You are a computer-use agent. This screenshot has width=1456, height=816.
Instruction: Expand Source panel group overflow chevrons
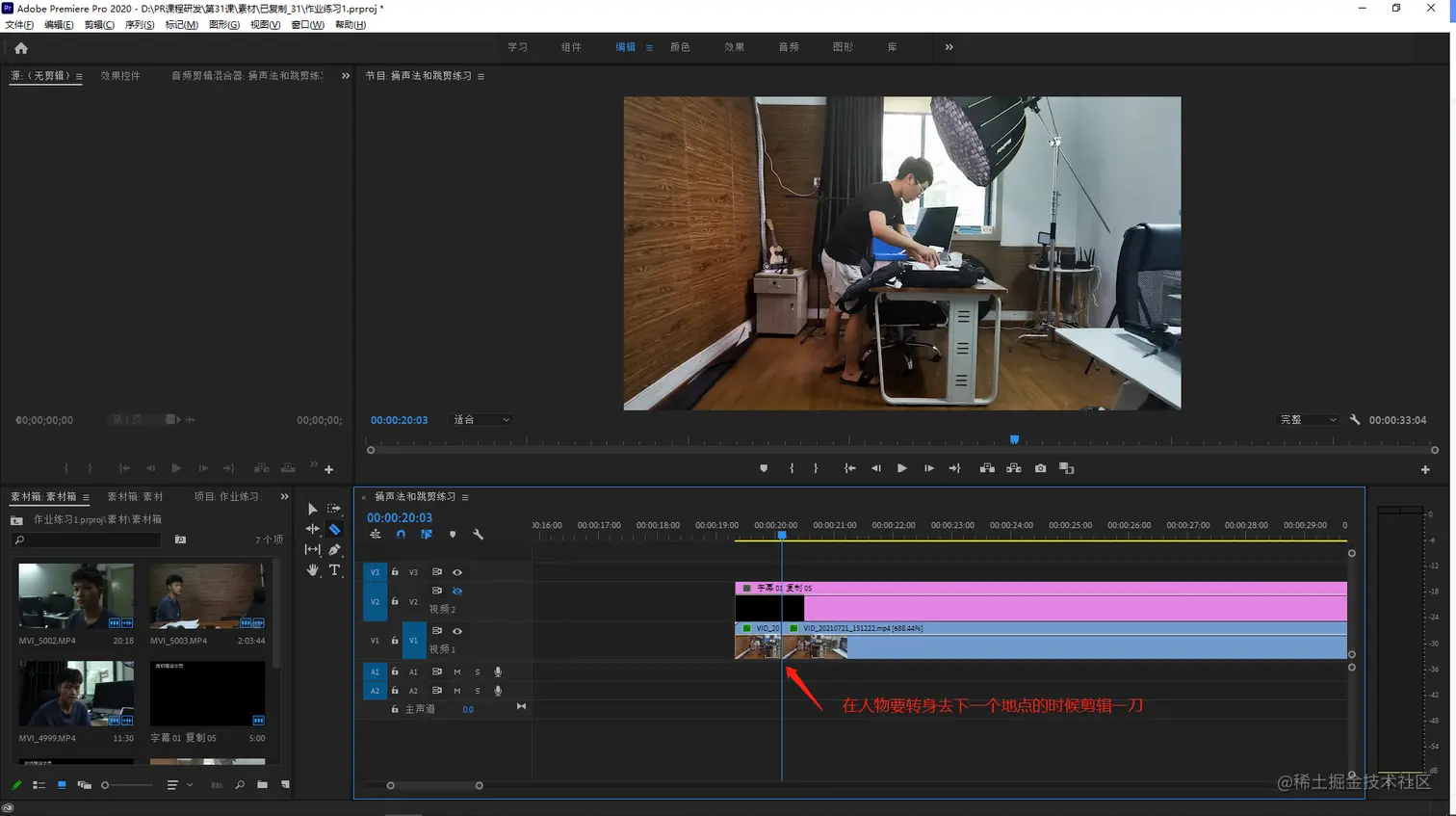coord(346,76)
